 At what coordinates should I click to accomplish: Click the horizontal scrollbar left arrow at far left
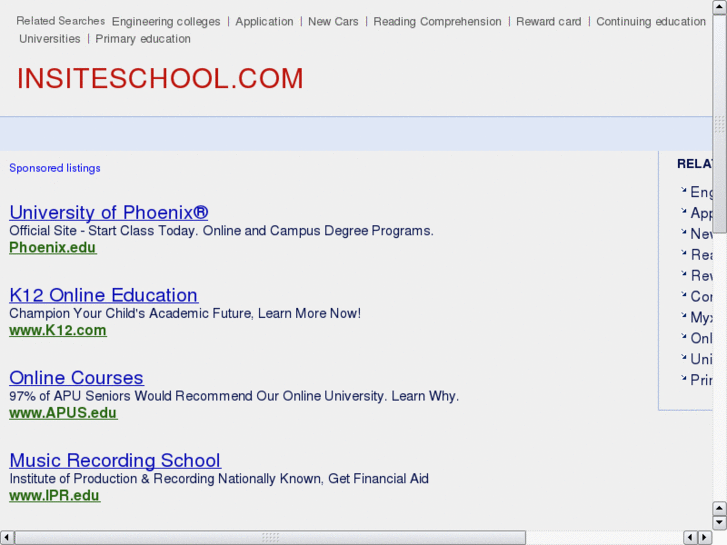(x=6, y=537)
